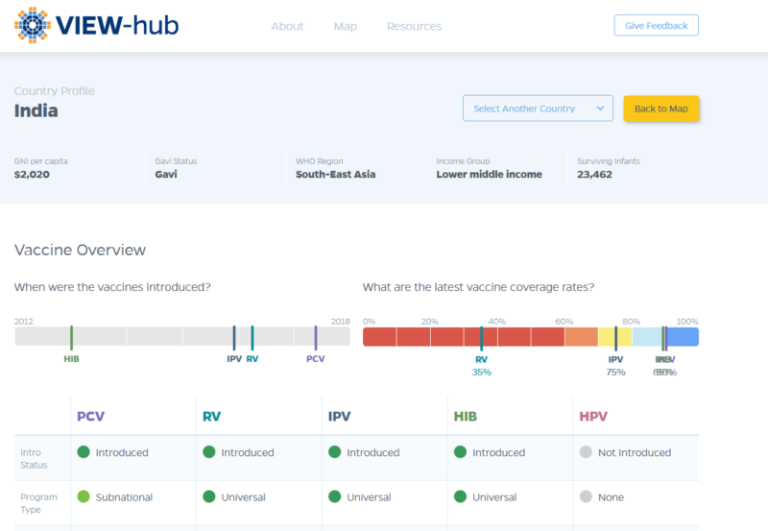Click green Introduced status dot under PCV
768x531 pixels.
click(x=84, y=452)
